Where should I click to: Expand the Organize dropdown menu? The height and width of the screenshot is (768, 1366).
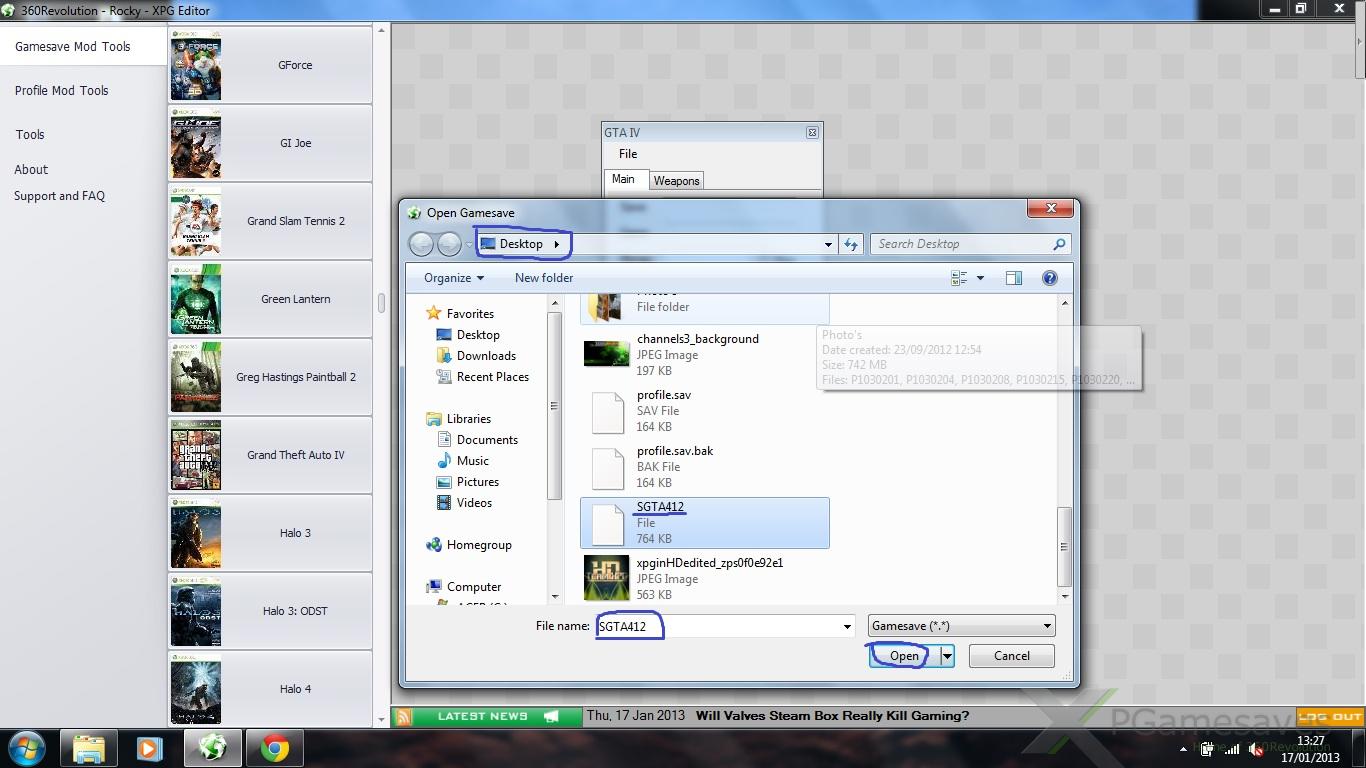click(453, 278)
